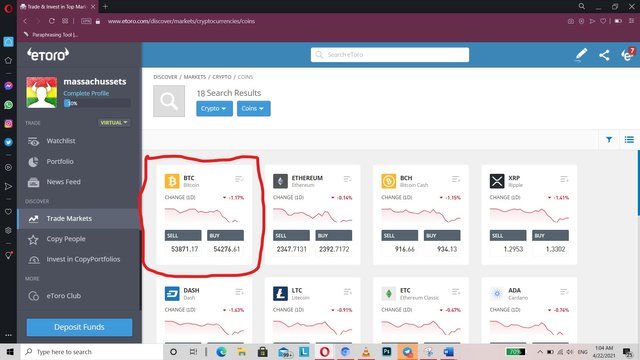Open Microsoft Edge from the taskbar
Image resolution: width=640 pixels, height=360 pixels.
(221, 351)
